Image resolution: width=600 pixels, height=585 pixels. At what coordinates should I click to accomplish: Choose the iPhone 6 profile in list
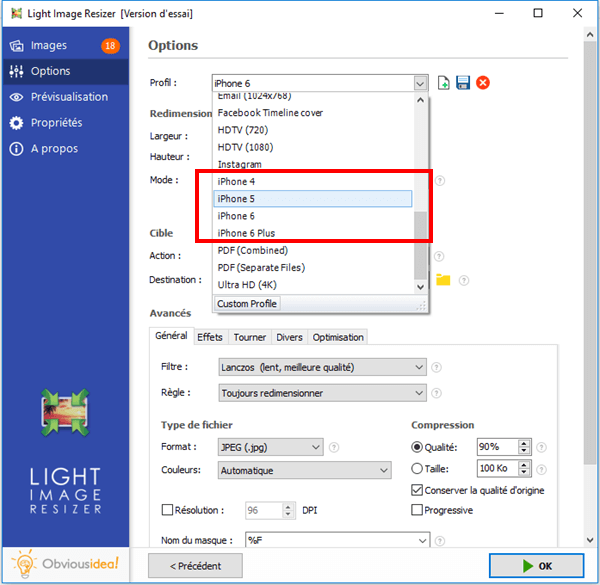[313, 216]
